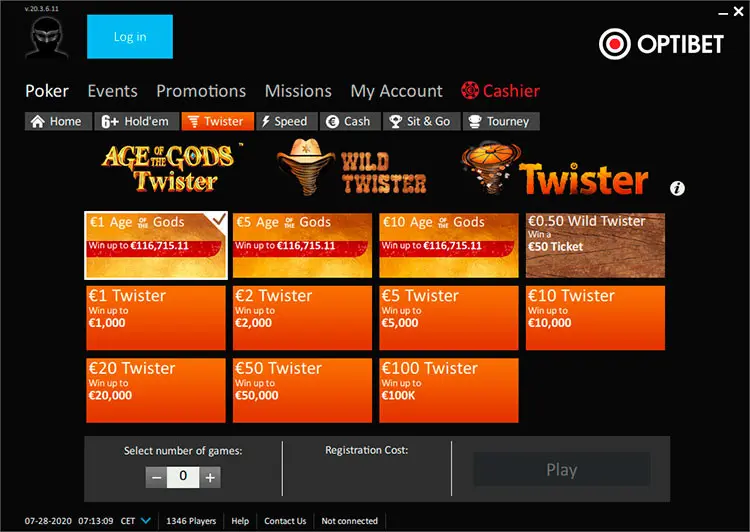Click the masked ninja avatar icon
This screenshot has height=532, width=750.
[46, 37]
